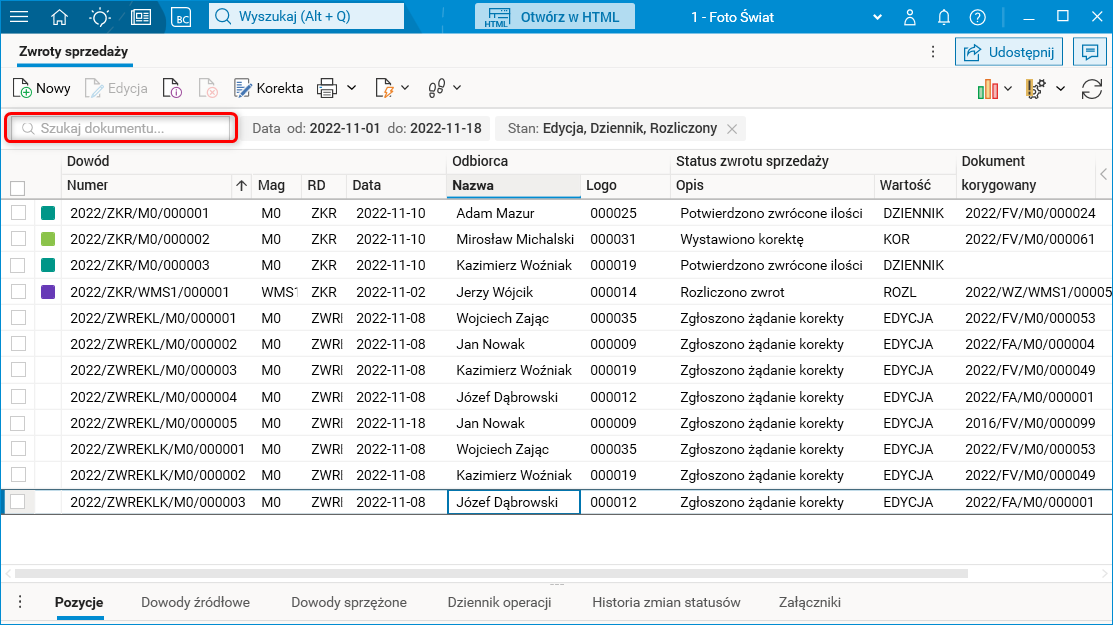
Task: Click the refresh list icon
Action: 1092,89
